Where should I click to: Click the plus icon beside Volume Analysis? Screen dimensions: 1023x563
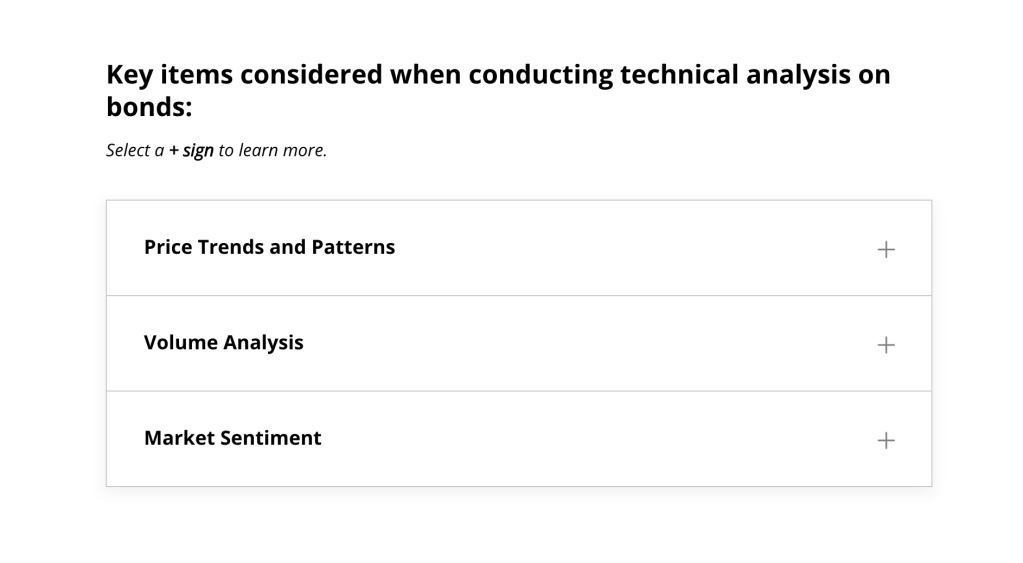pyautogui.click(x=885, y=344)
